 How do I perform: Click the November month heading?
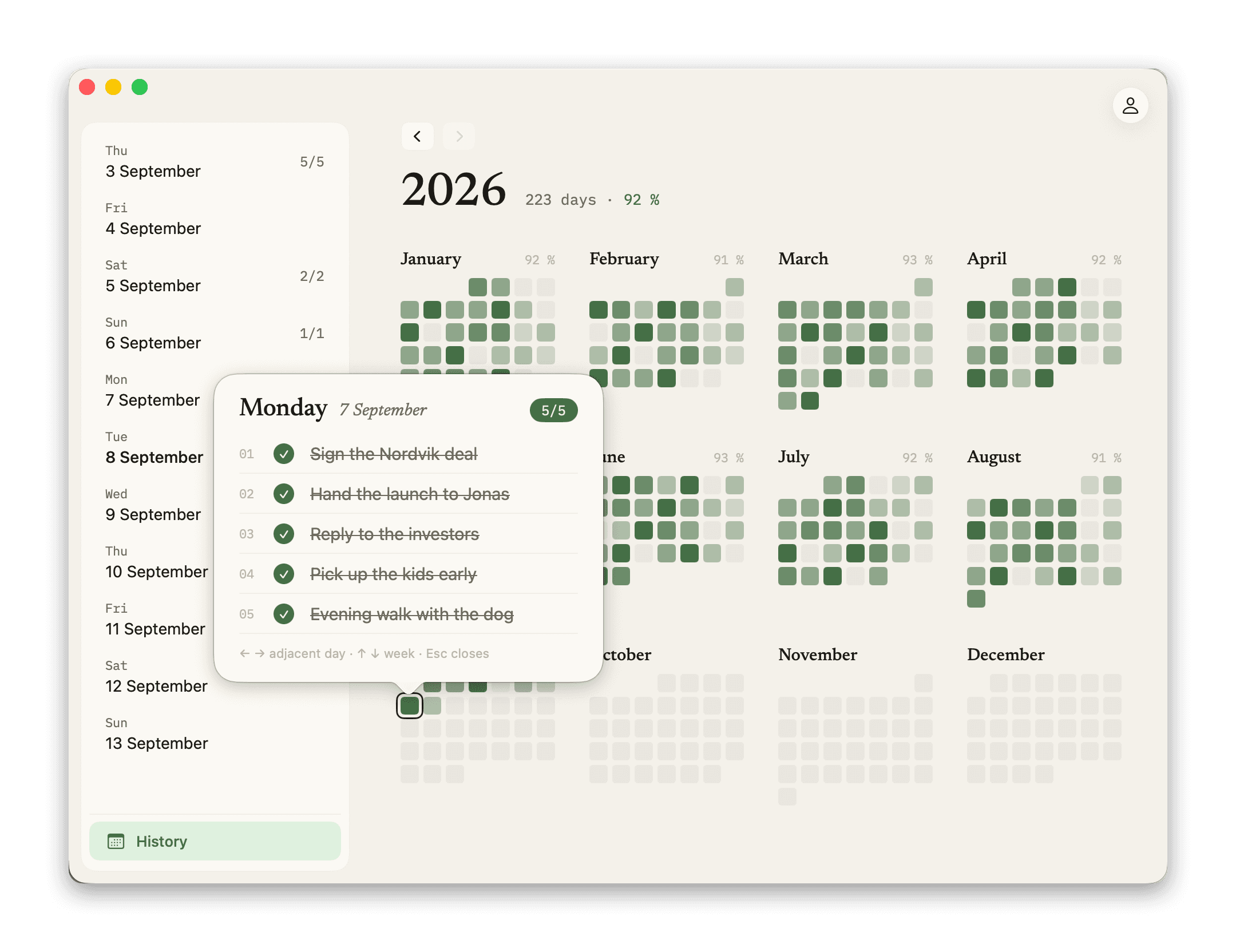coord(818,654)
